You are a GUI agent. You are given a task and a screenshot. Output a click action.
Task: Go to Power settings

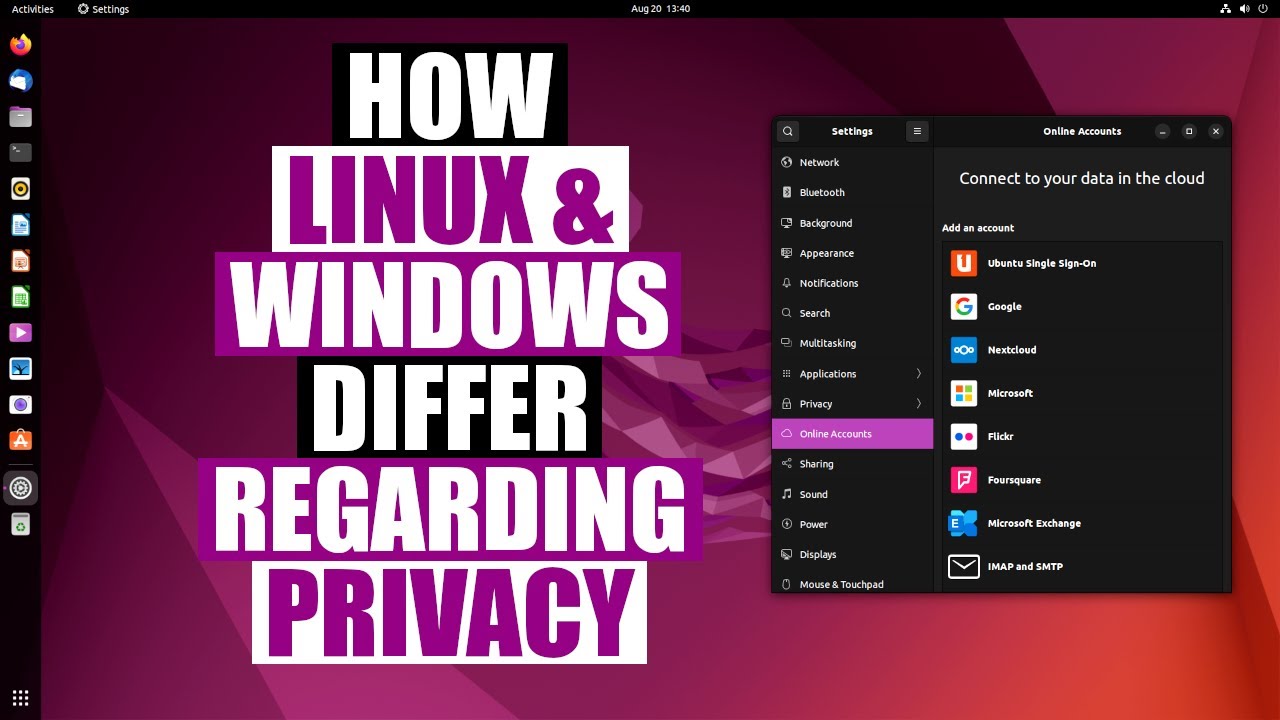[852, 524]
